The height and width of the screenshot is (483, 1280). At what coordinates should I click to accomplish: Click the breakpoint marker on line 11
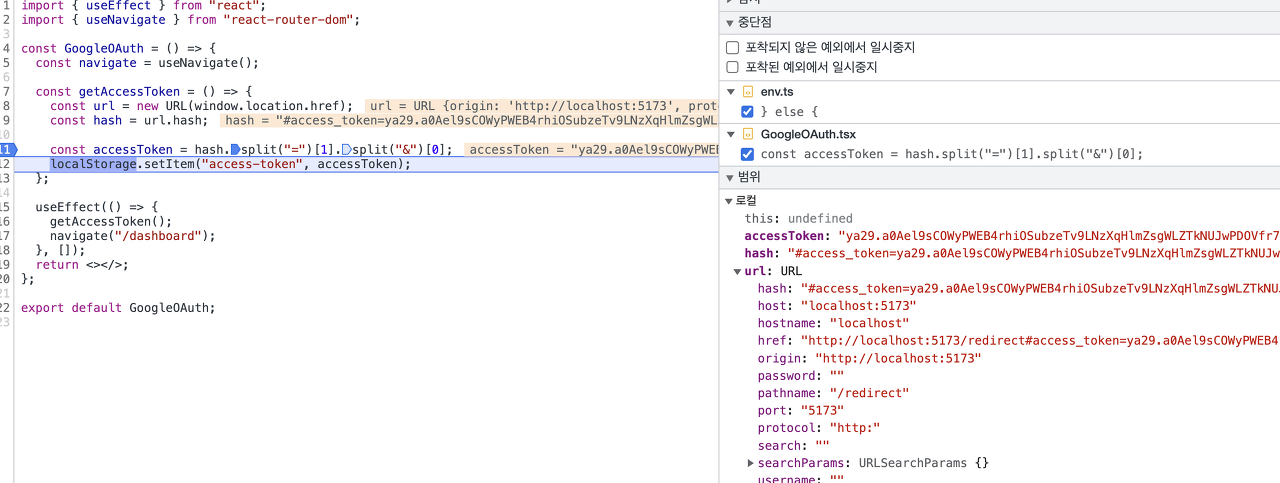(x=6, y=149)
